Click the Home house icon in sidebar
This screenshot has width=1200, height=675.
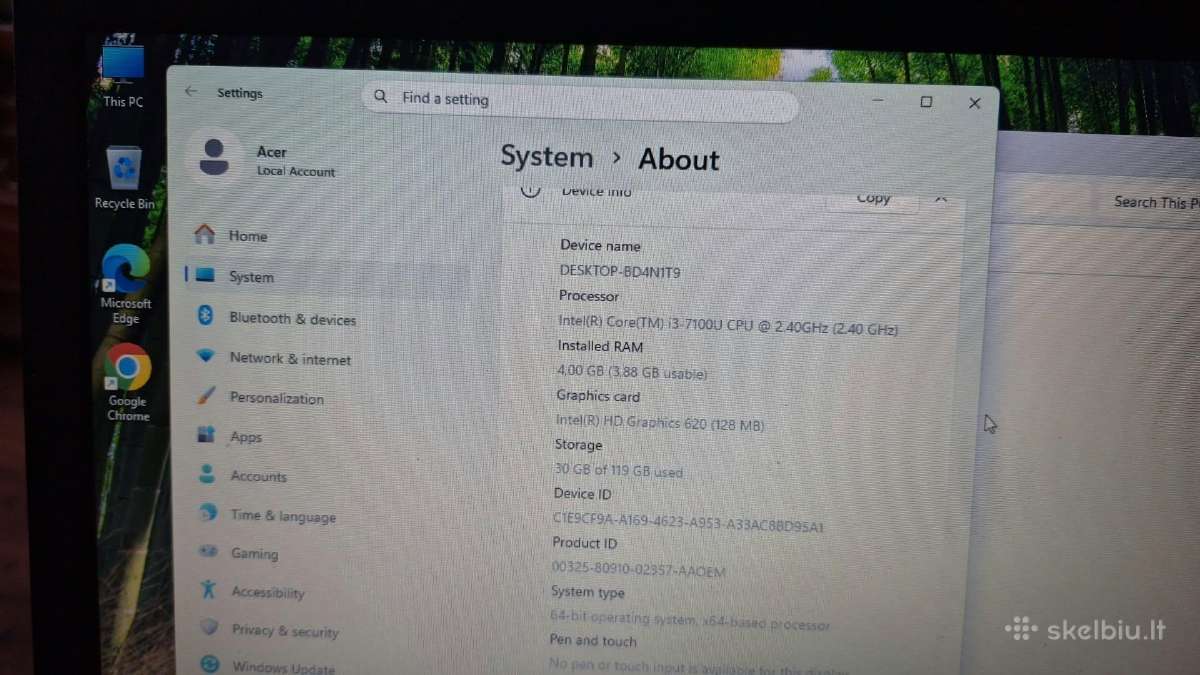point(205,234)
